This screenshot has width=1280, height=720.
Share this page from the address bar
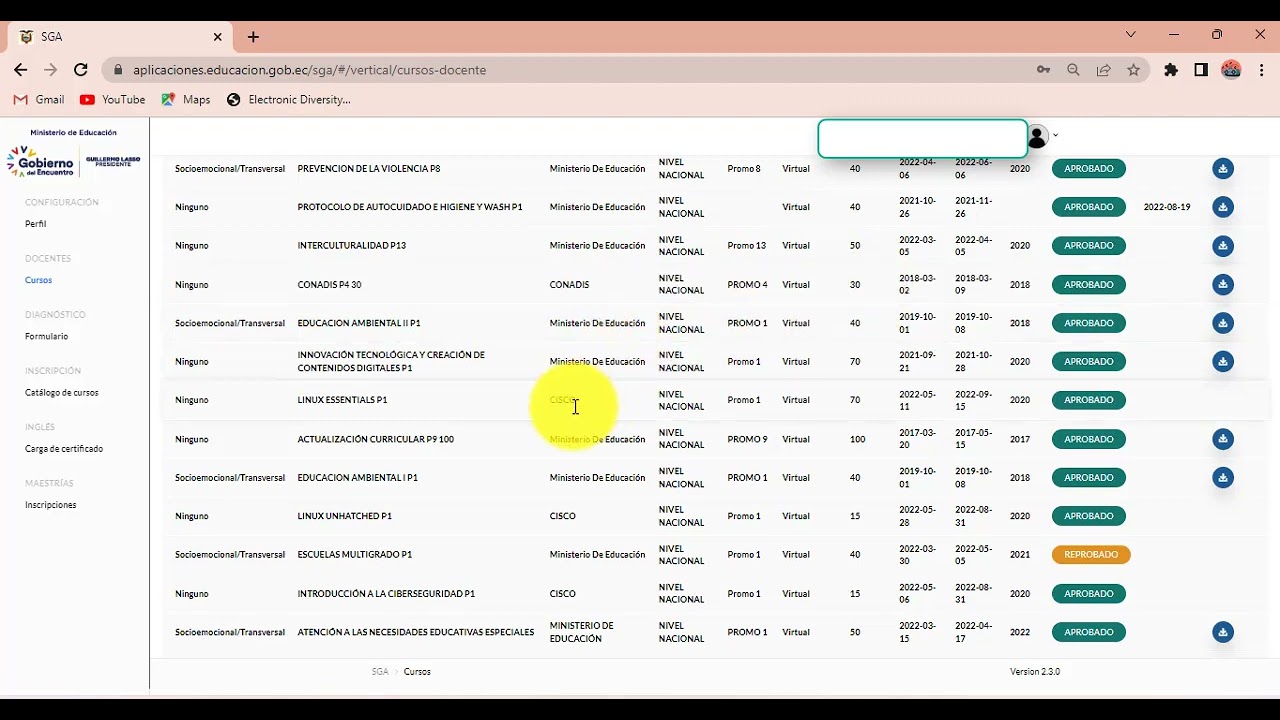[1103, 70]
